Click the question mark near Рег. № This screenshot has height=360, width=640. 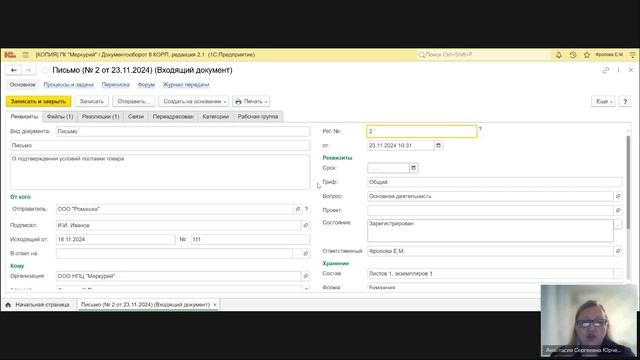(480, 129)
